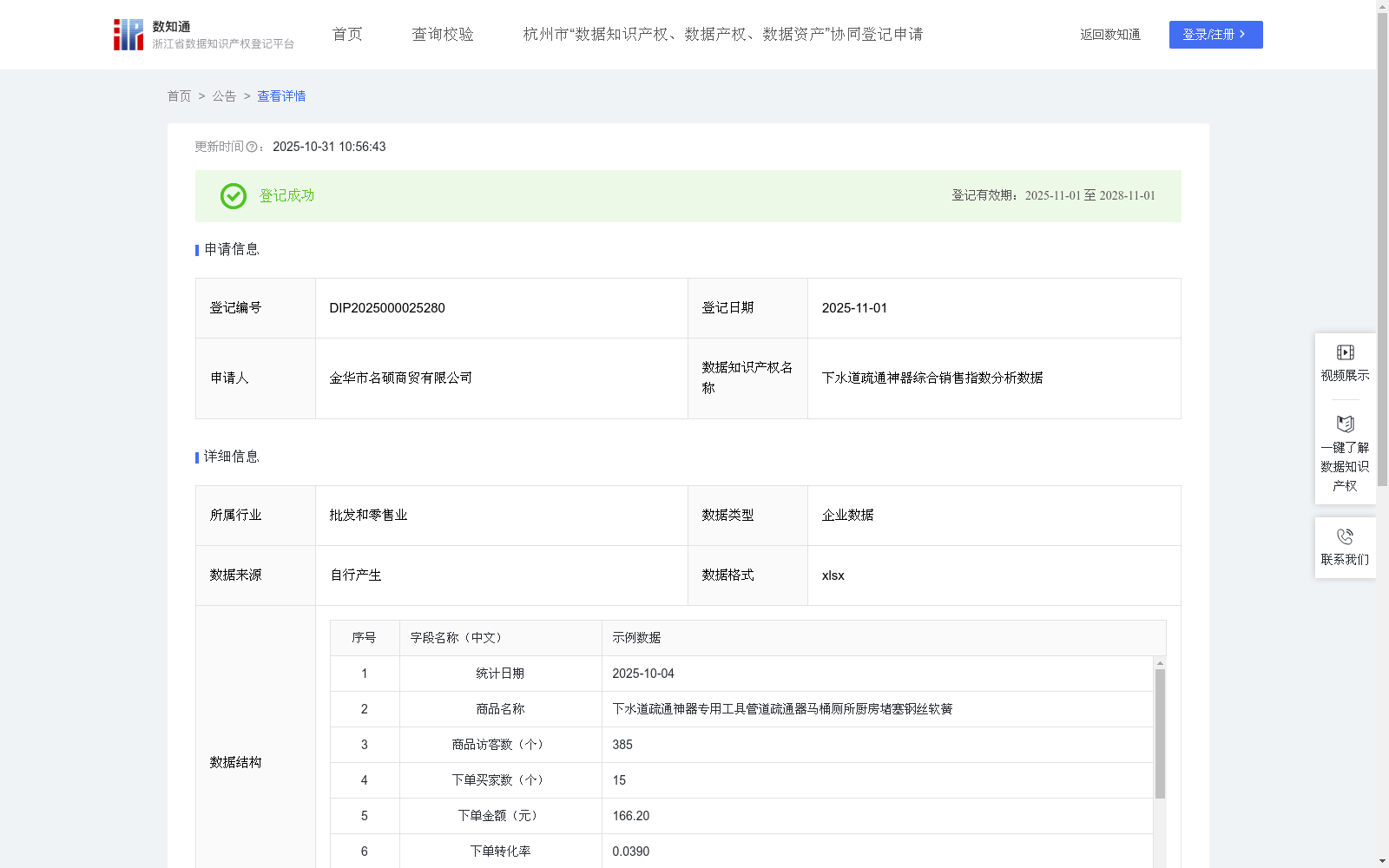Image resolution: width=1389 pixels, height=868 pixels.
Task: Click the 下单转化率 field name
Action: (500, 852)
